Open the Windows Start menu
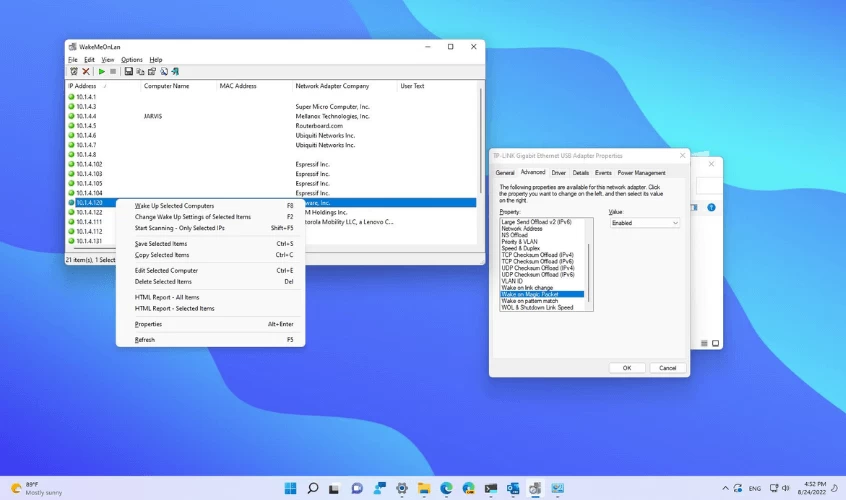Screen dimensions: 846x500 (290, 489)
